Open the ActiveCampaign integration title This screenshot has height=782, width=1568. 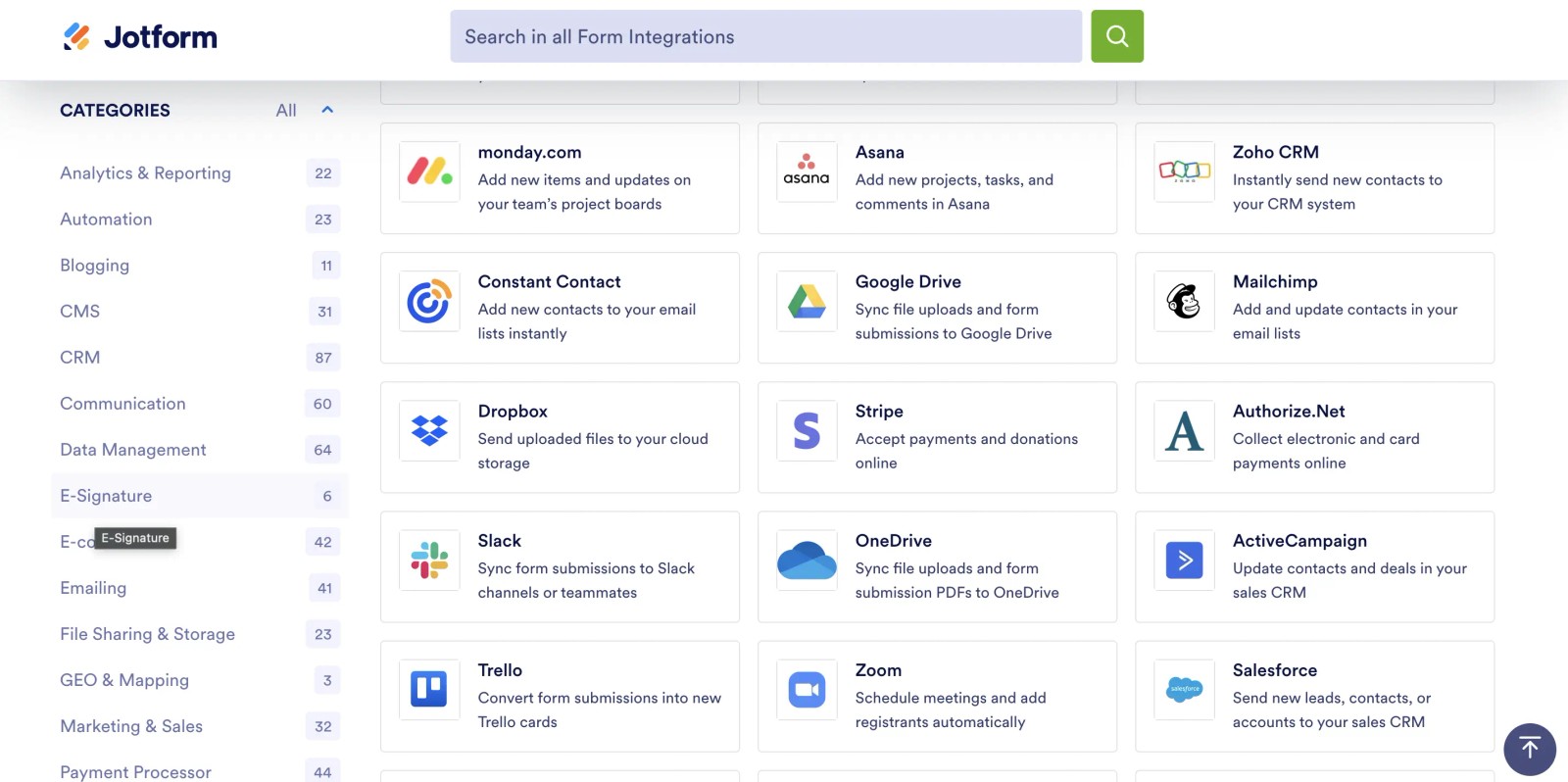point(1299,540)
